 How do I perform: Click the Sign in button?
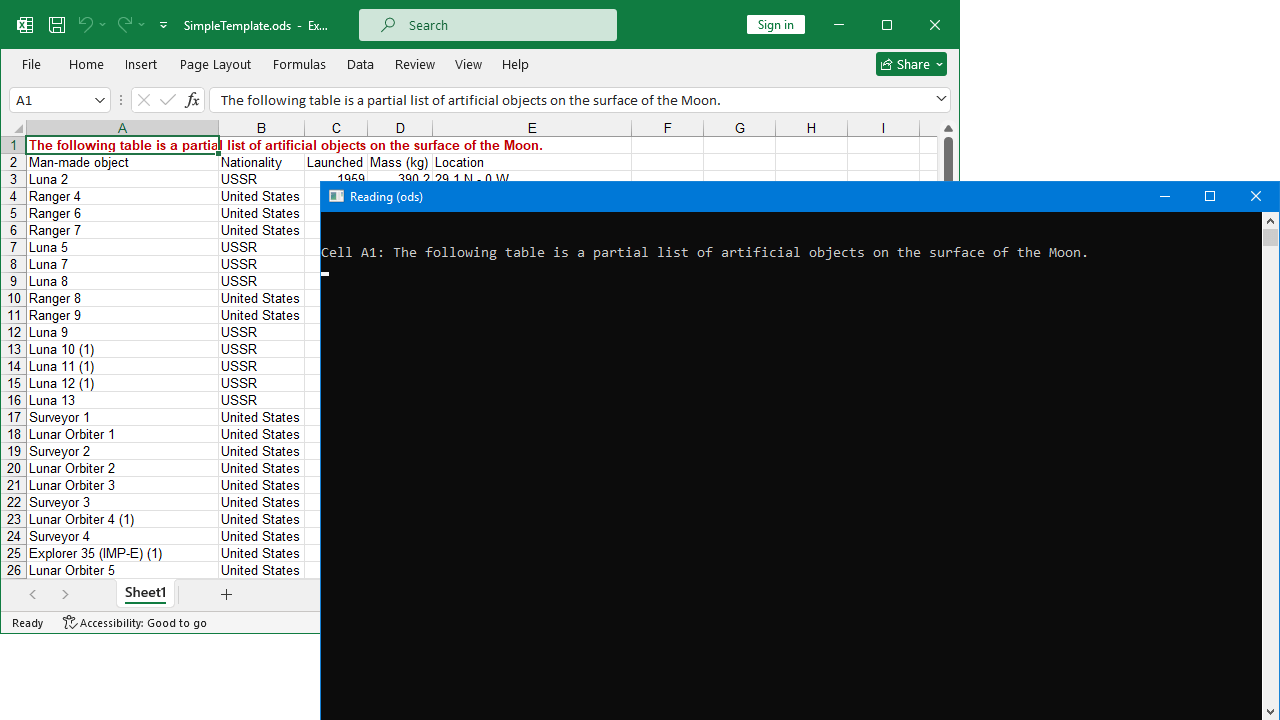tap(775, 25)
